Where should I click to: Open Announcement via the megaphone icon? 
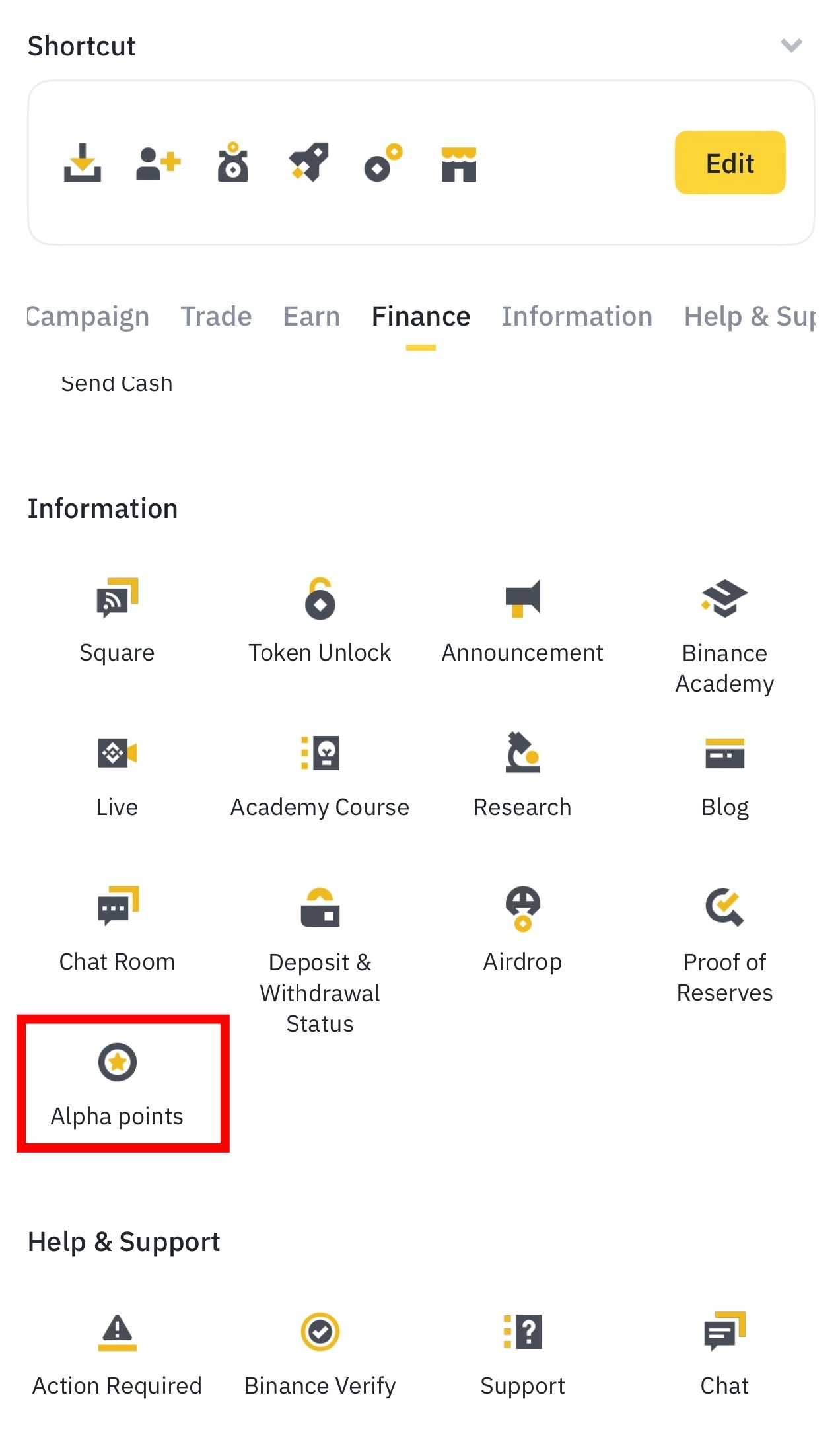522,601
